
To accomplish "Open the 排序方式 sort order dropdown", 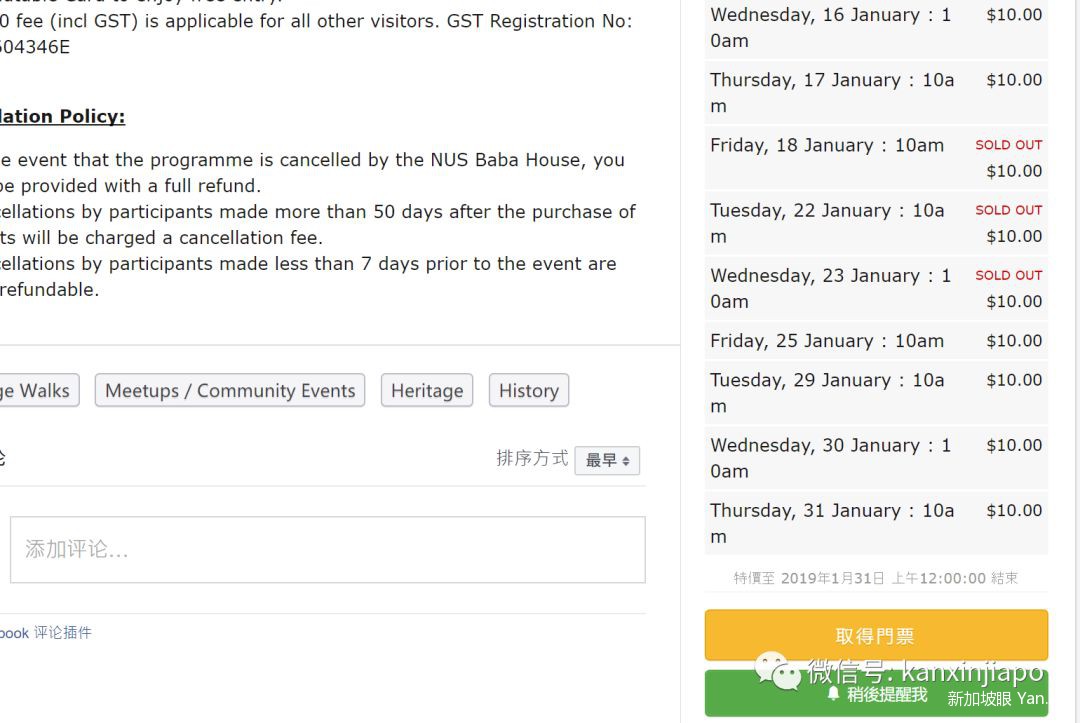I will coord(607,460).
